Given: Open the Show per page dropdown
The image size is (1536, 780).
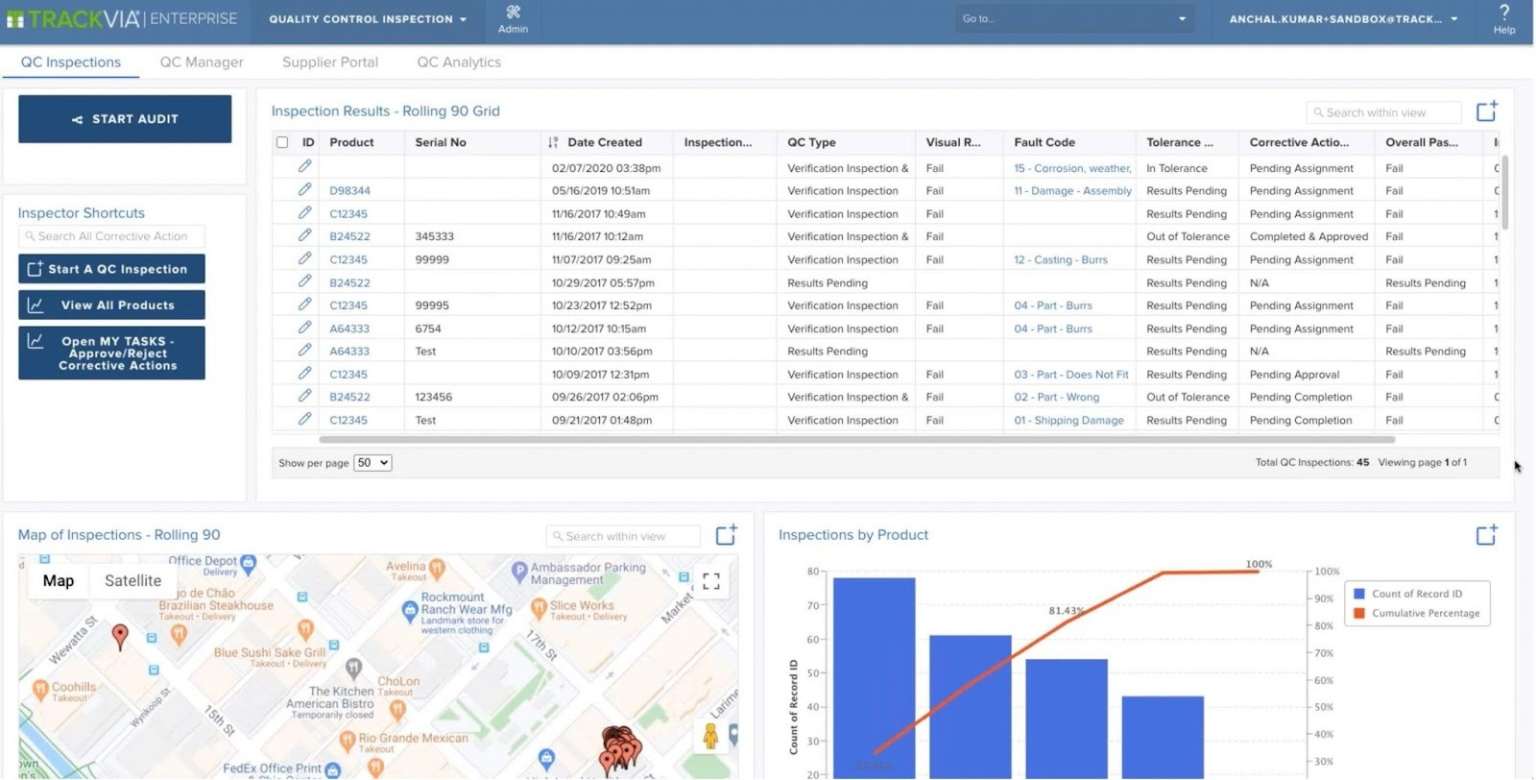Looking at the screenshot, I should point(372,463).
